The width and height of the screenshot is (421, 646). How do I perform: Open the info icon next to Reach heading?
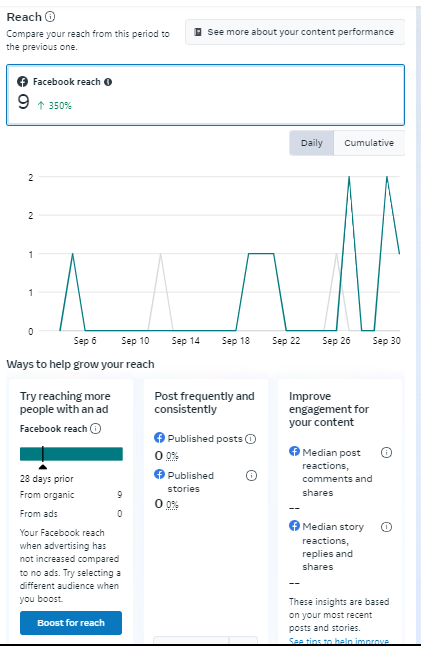click(x=50, y=17)
